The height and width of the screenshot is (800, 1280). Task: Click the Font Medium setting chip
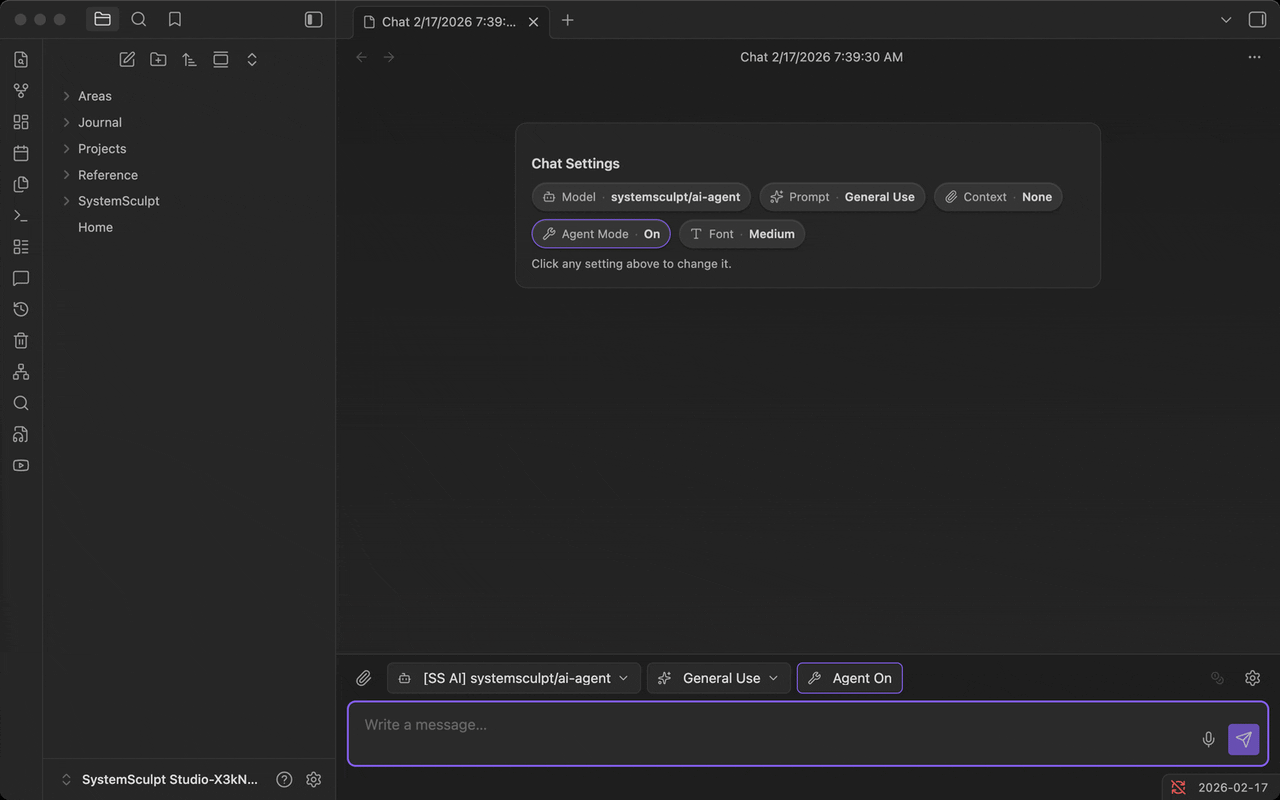(741, 233)
